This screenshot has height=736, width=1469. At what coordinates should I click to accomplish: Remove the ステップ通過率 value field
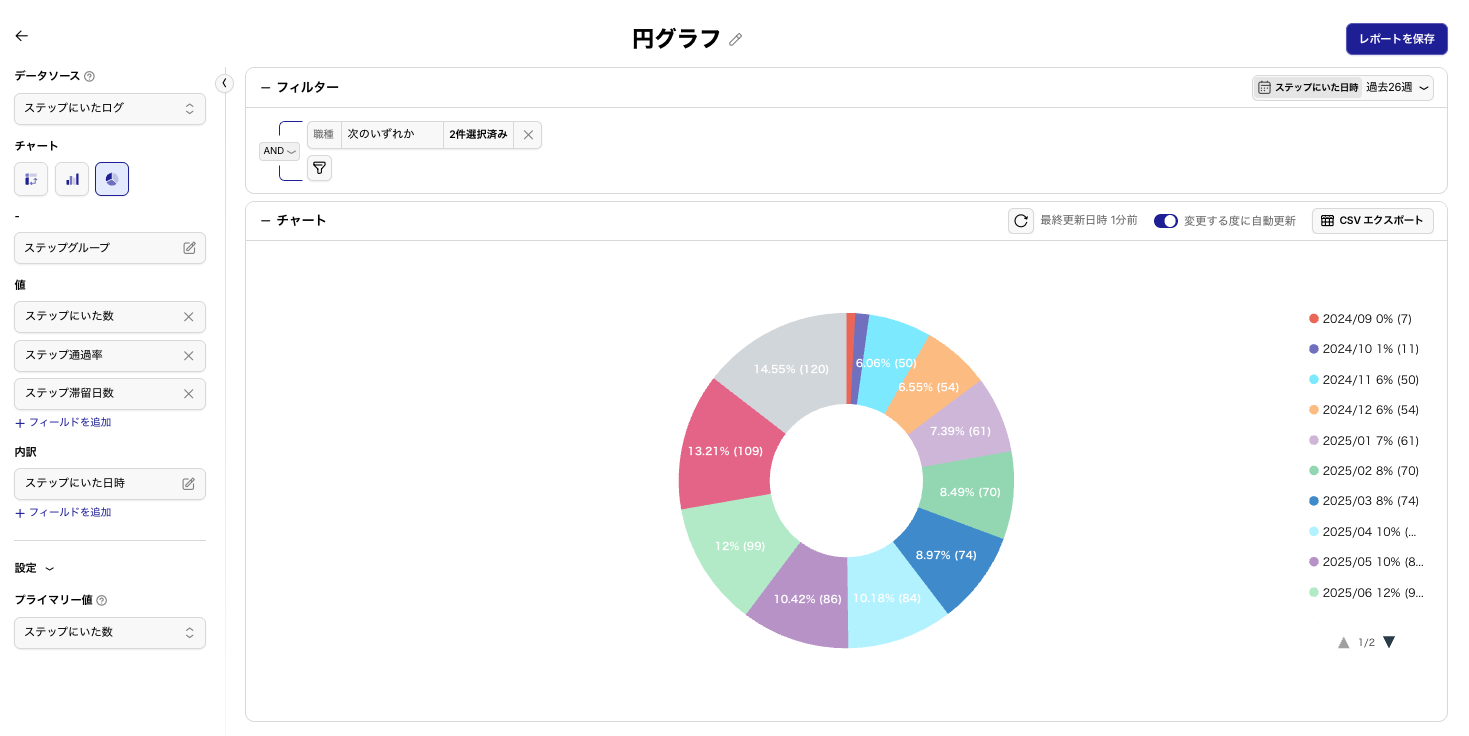(188, 356)
